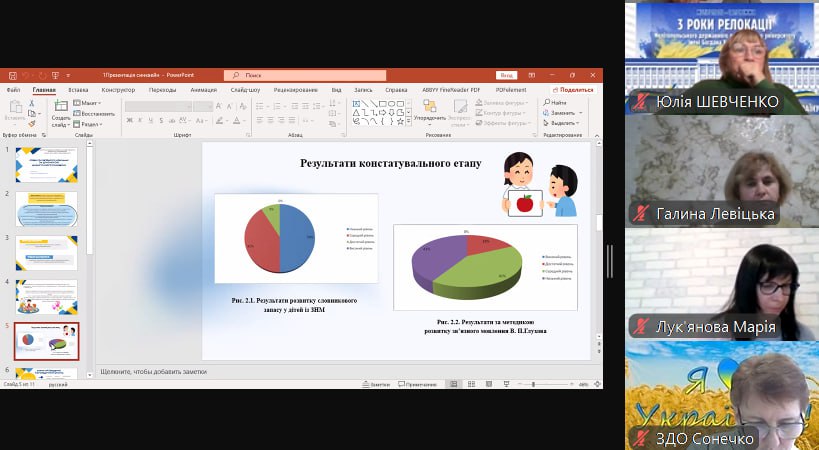Select slide 3 thumbnail in slide panel

coord(45,253)
